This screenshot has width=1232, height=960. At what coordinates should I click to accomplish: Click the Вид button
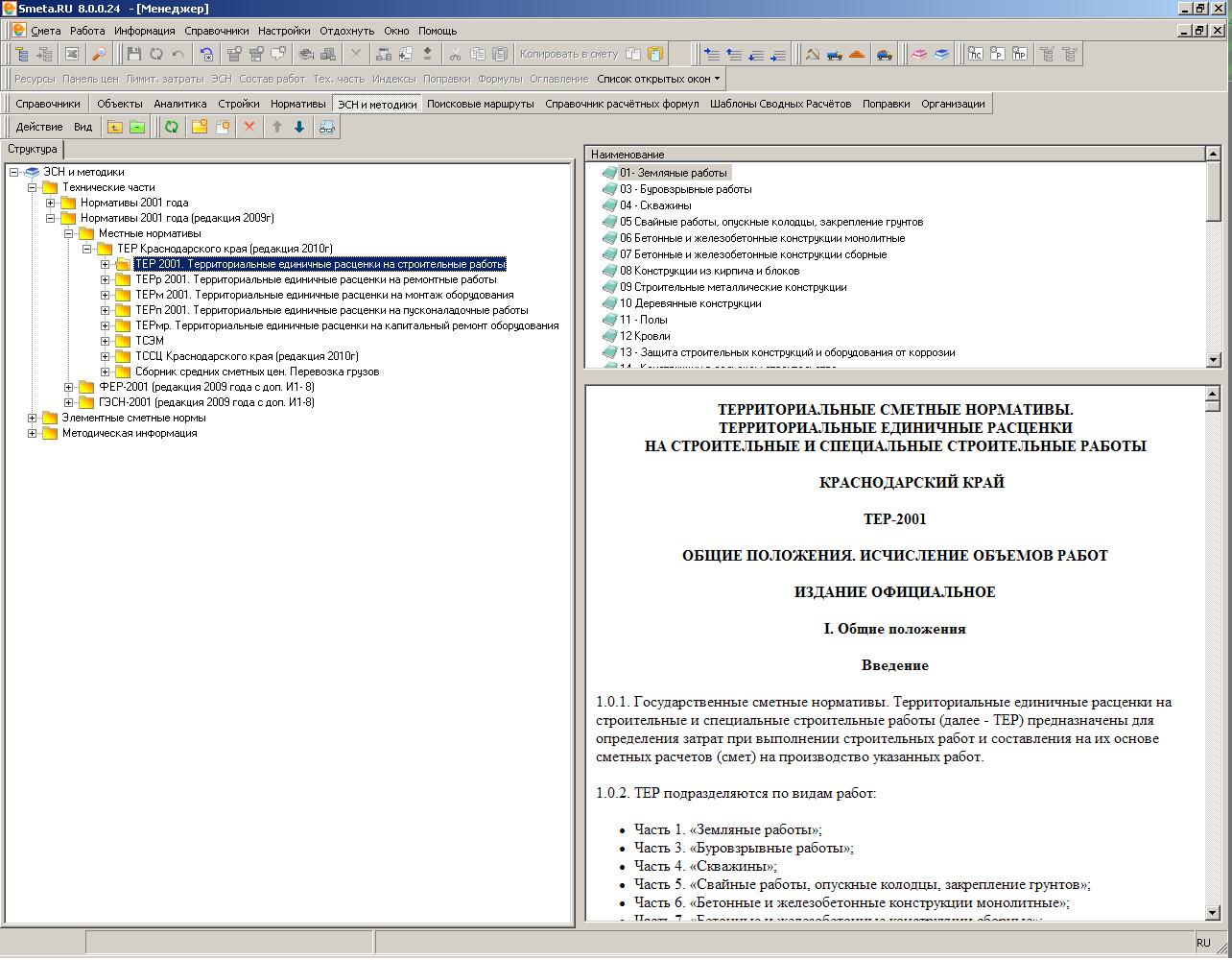click(x=83, y=127)
